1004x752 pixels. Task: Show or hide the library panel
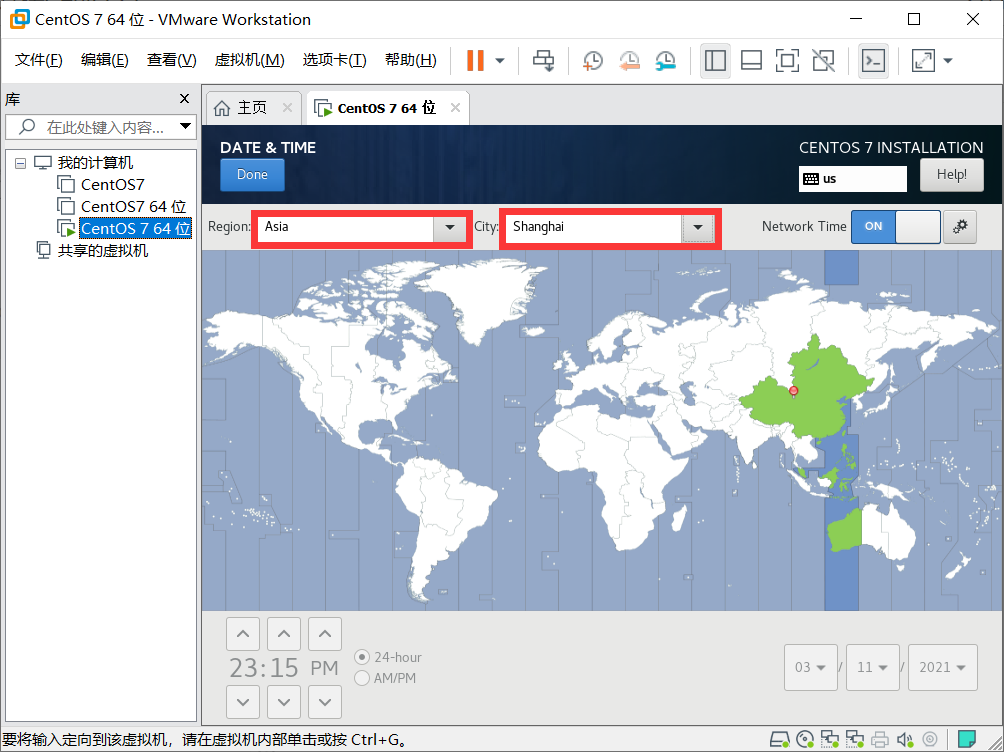(715, 60)
